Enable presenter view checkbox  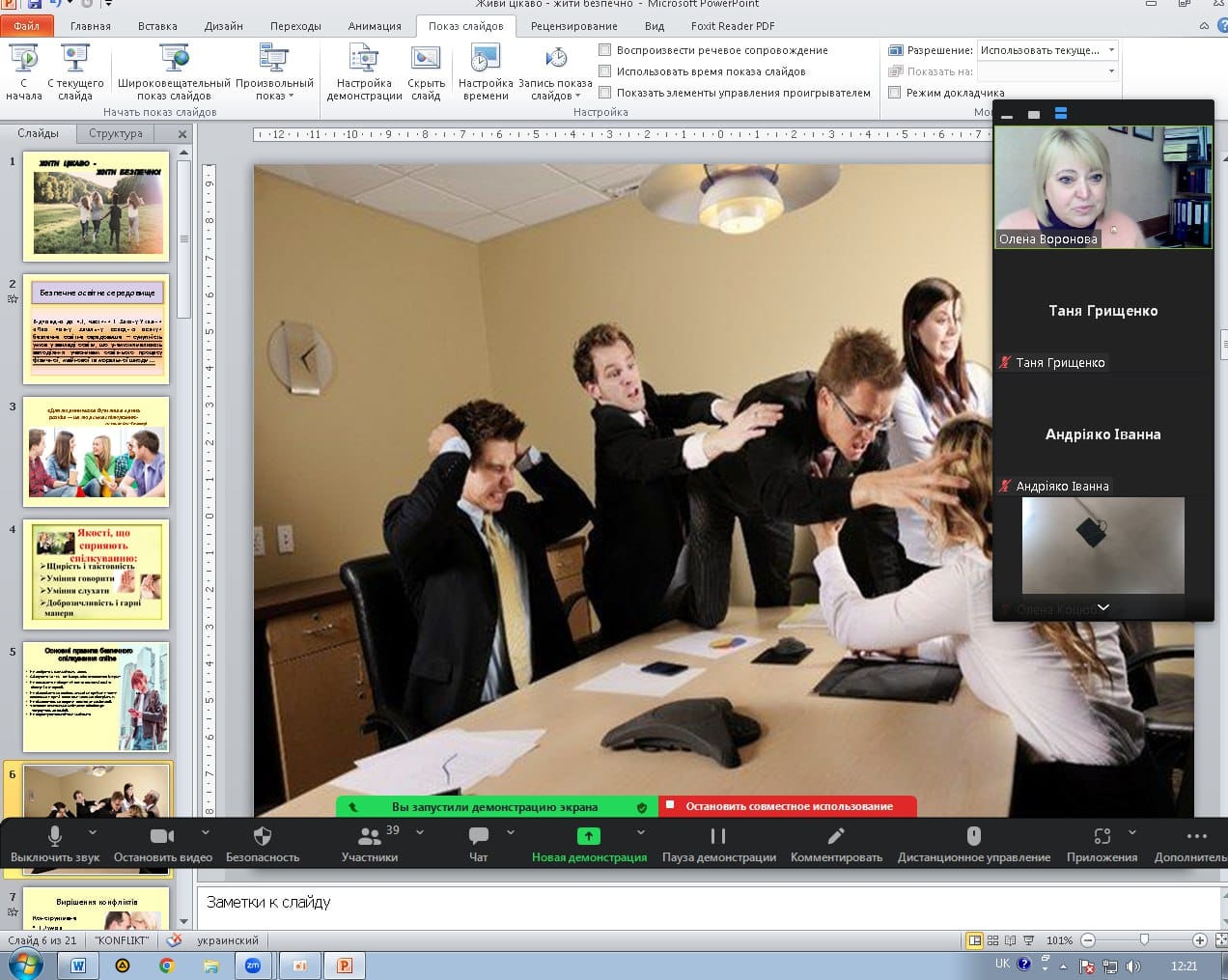pyautogui.click(x=895, y=93)
